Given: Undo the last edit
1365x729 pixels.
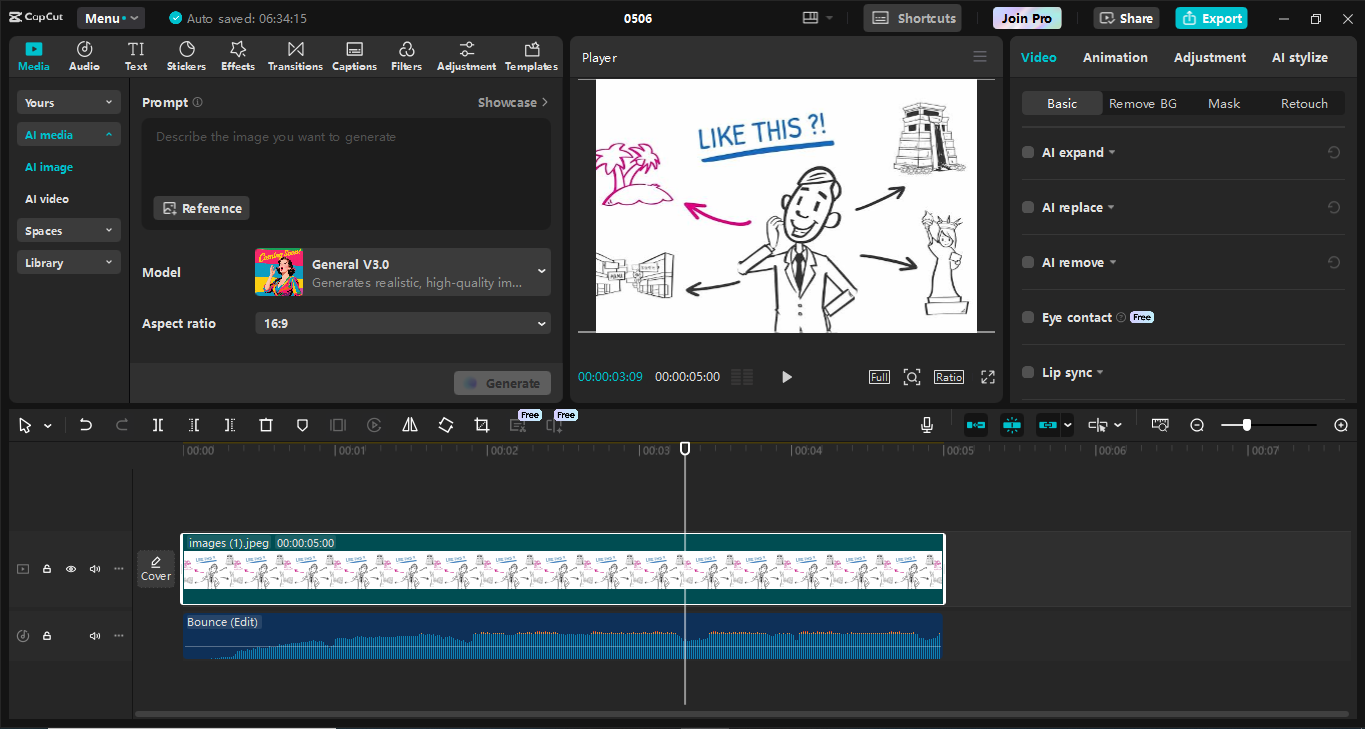Looking at the screenshot, I should coord(86,424).
